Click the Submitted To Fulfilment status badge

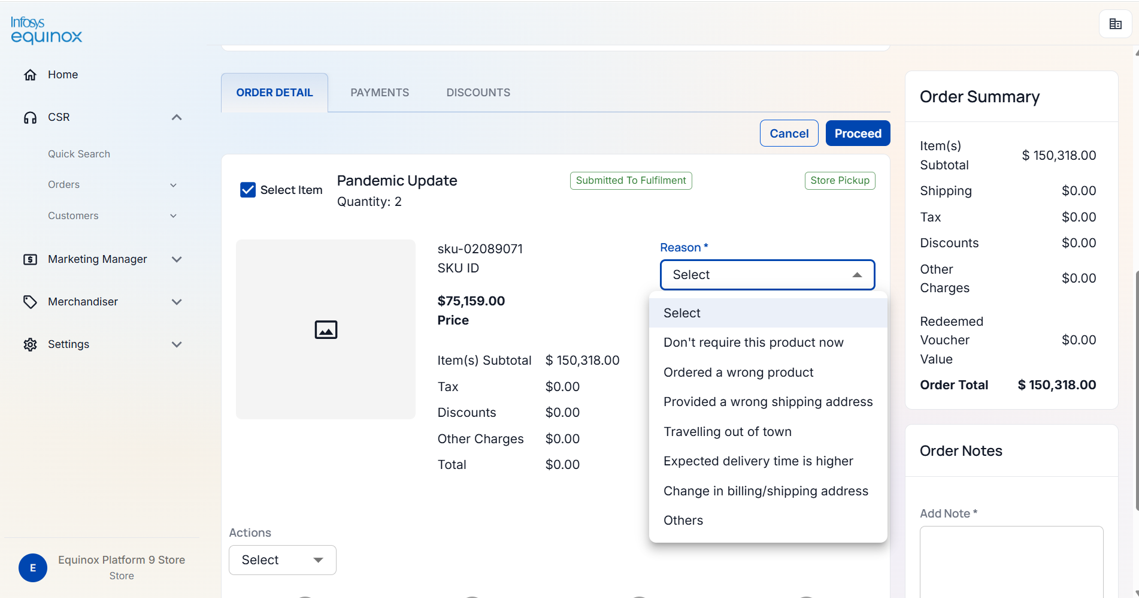click(x=631, y=180)
